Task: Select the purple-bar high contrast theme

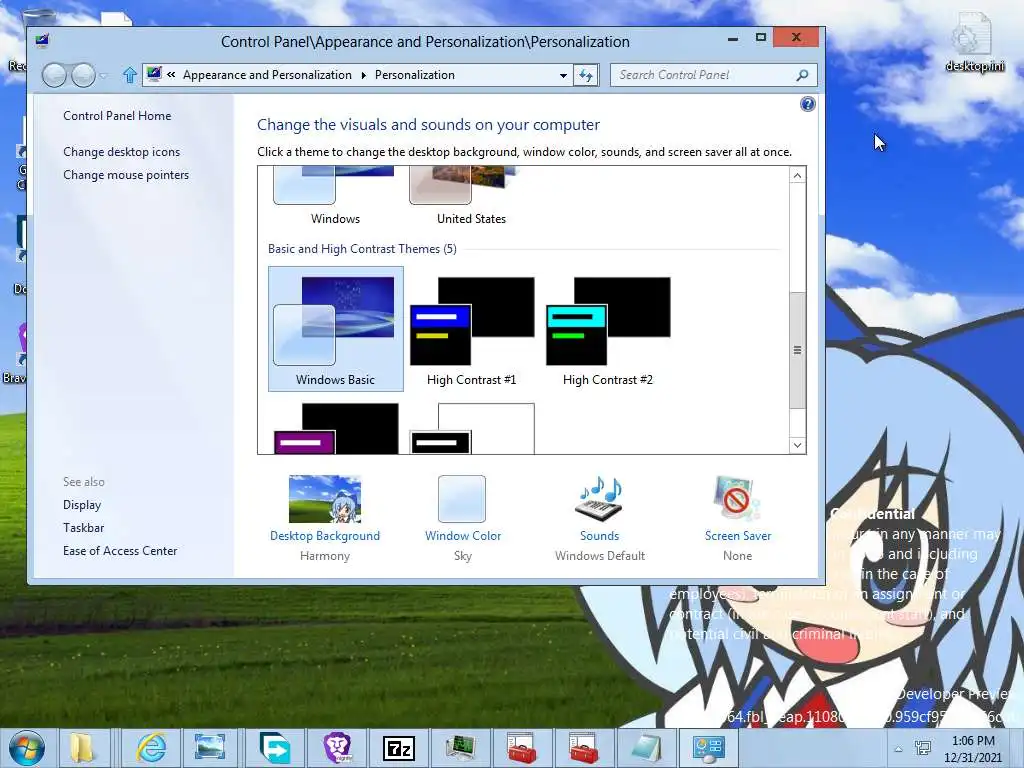Action: pos(336,428)
